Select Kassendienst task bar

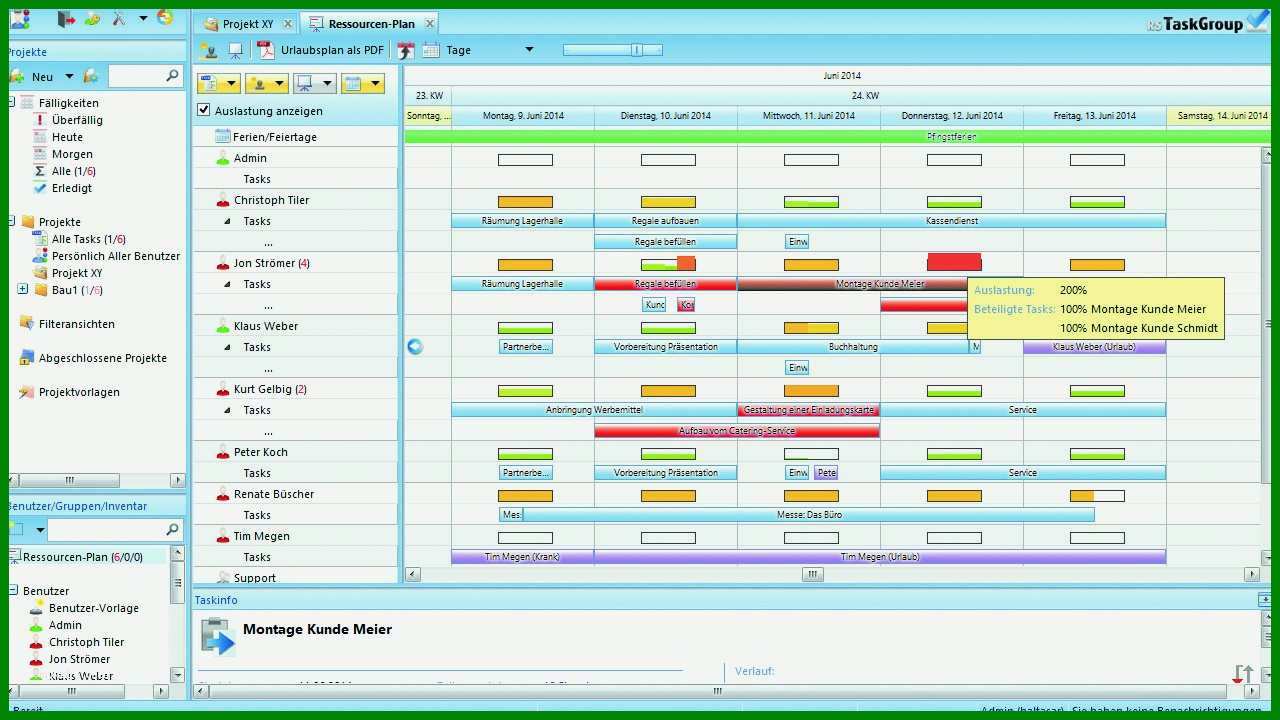pyautogui.click(x=951, y=221)
